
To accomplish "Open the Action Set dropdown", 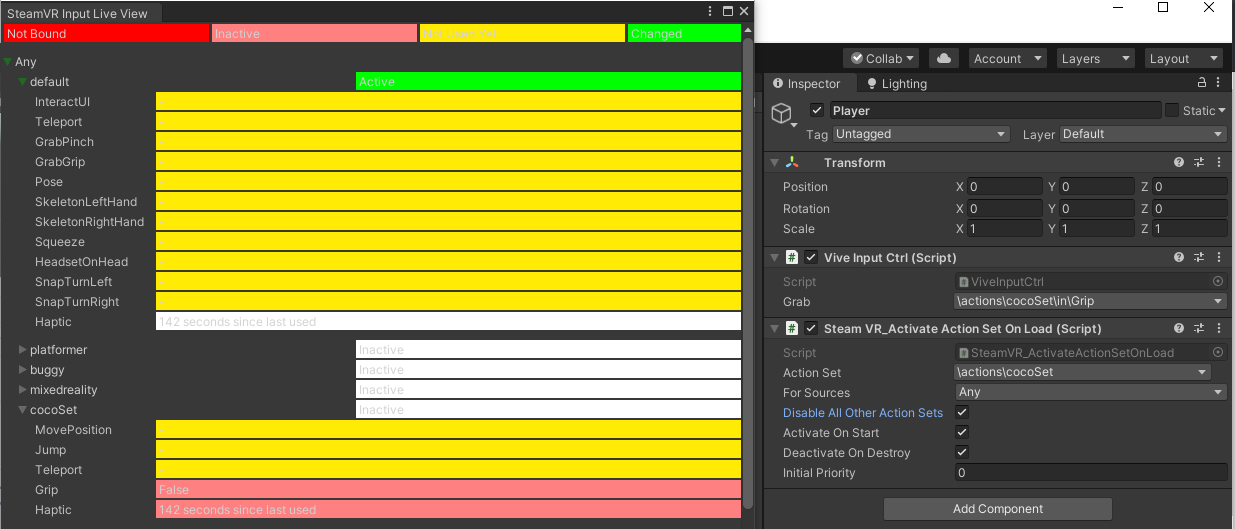I will tap(1083, 372).
